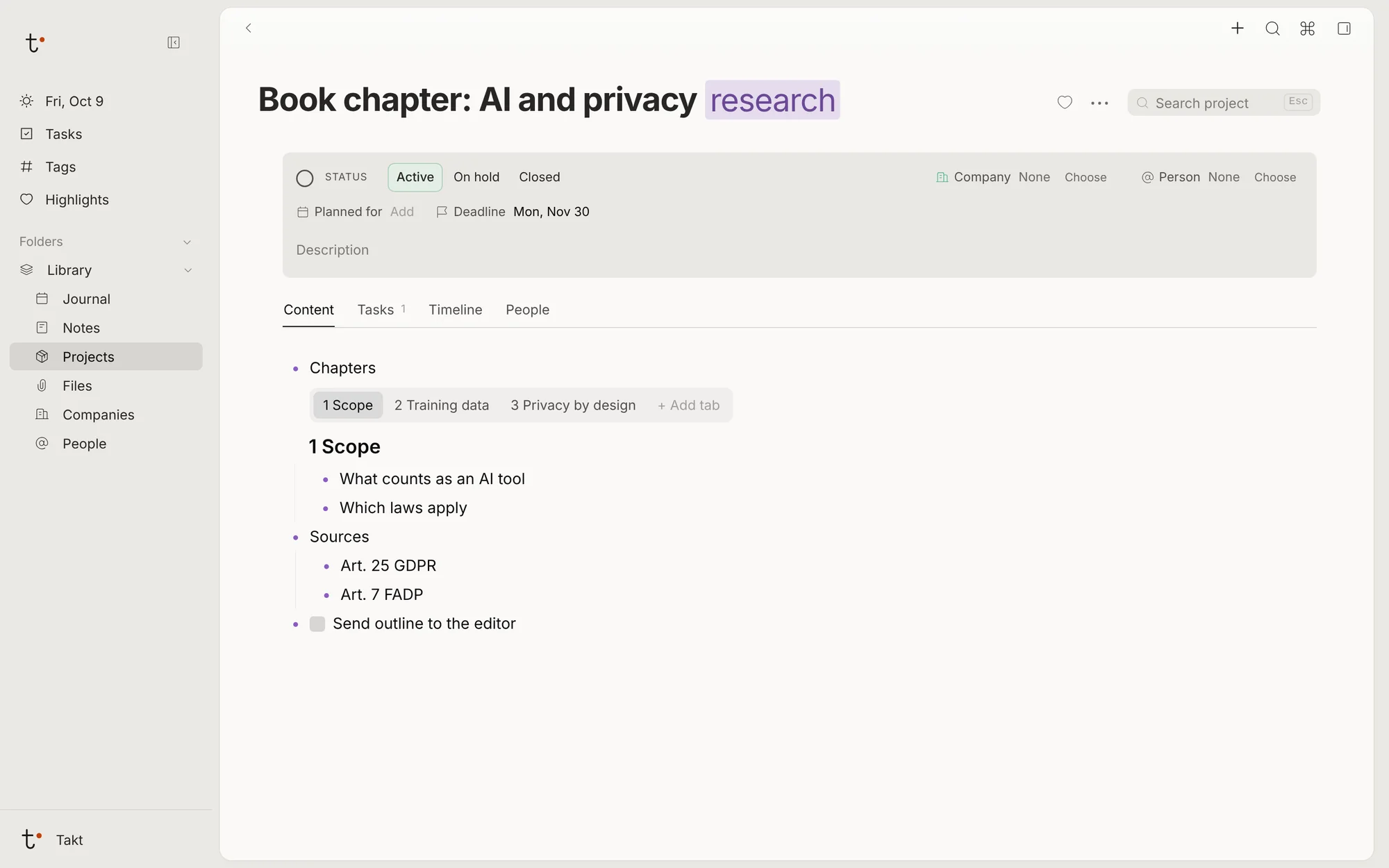Expand the Folders section chevron
1389x868 pixels.
[187, 242]
